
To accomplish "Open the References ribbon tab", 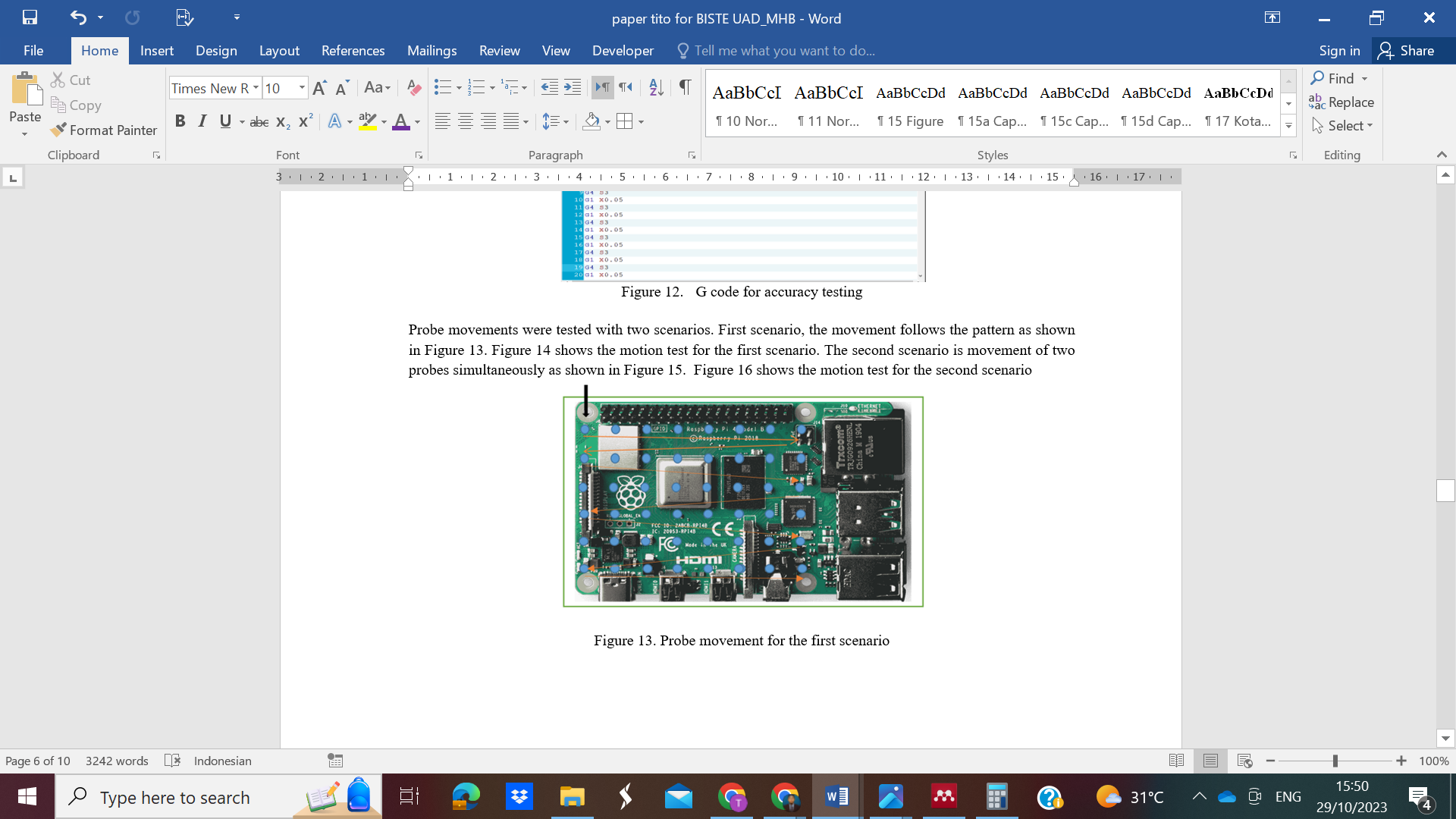I will pyautogui.click(x=353, y=51).
